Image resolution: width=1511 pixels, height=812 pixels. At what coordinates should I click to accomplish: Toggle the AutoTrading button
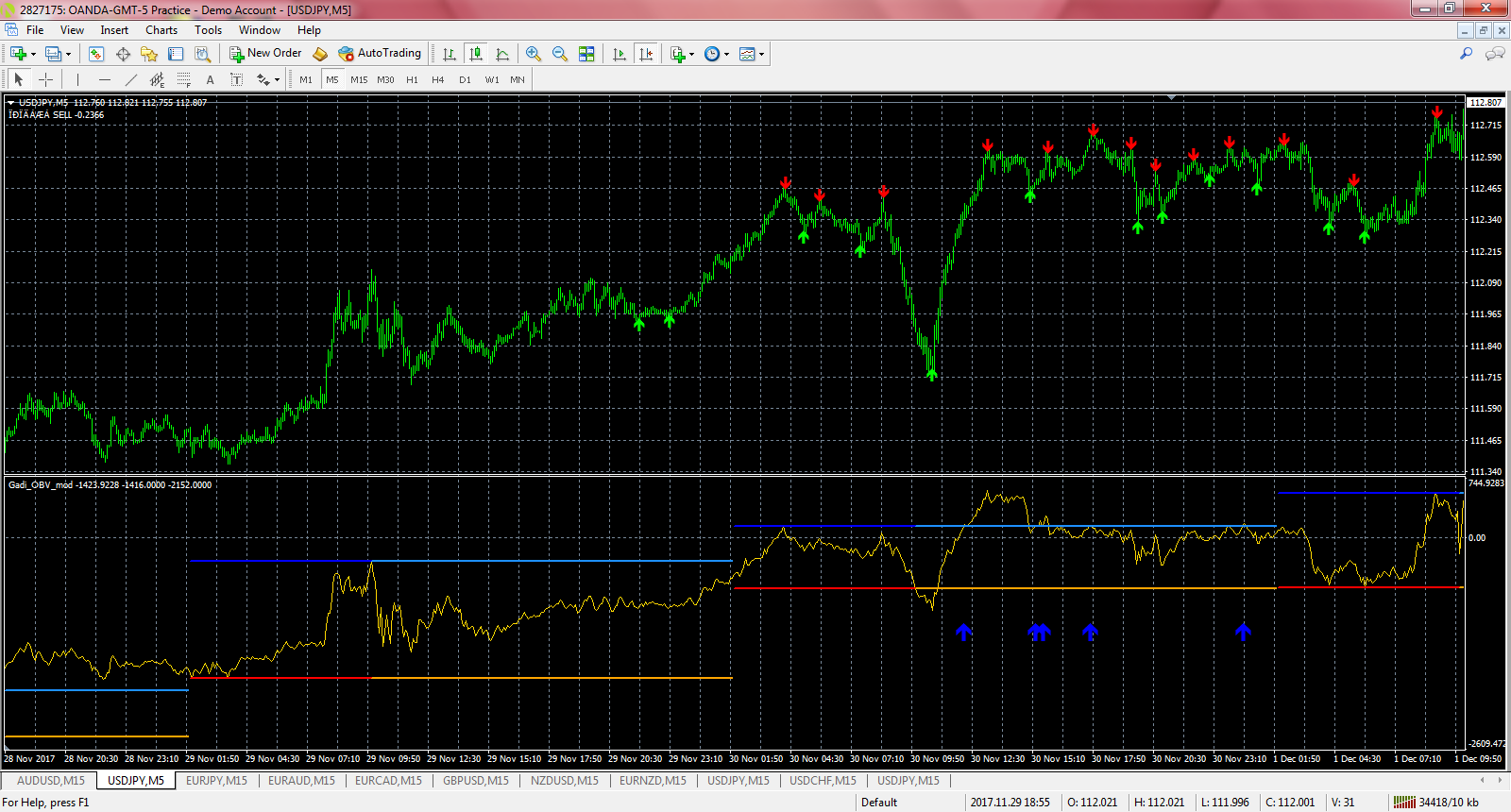pyautogui.click(x=380, y=54)
